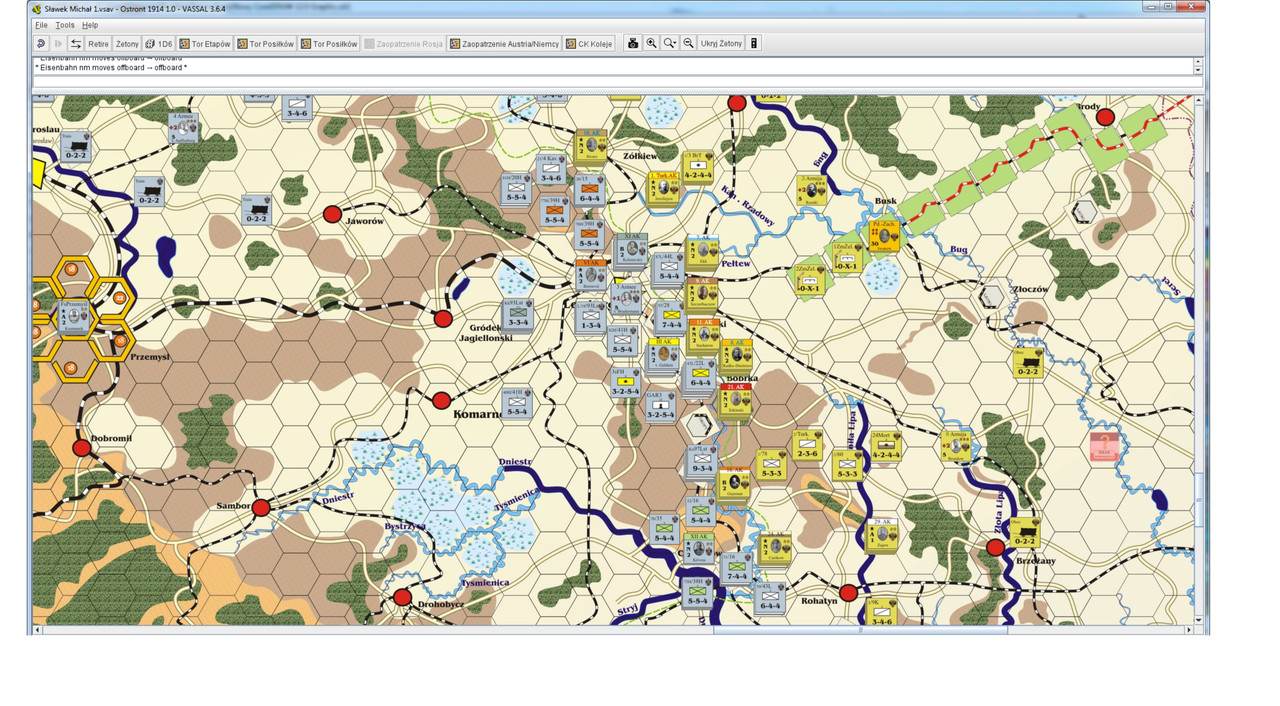Select the 1ZmZel 0-X-1 rail counter
The image size is (1280, 706).
point(846,256)
